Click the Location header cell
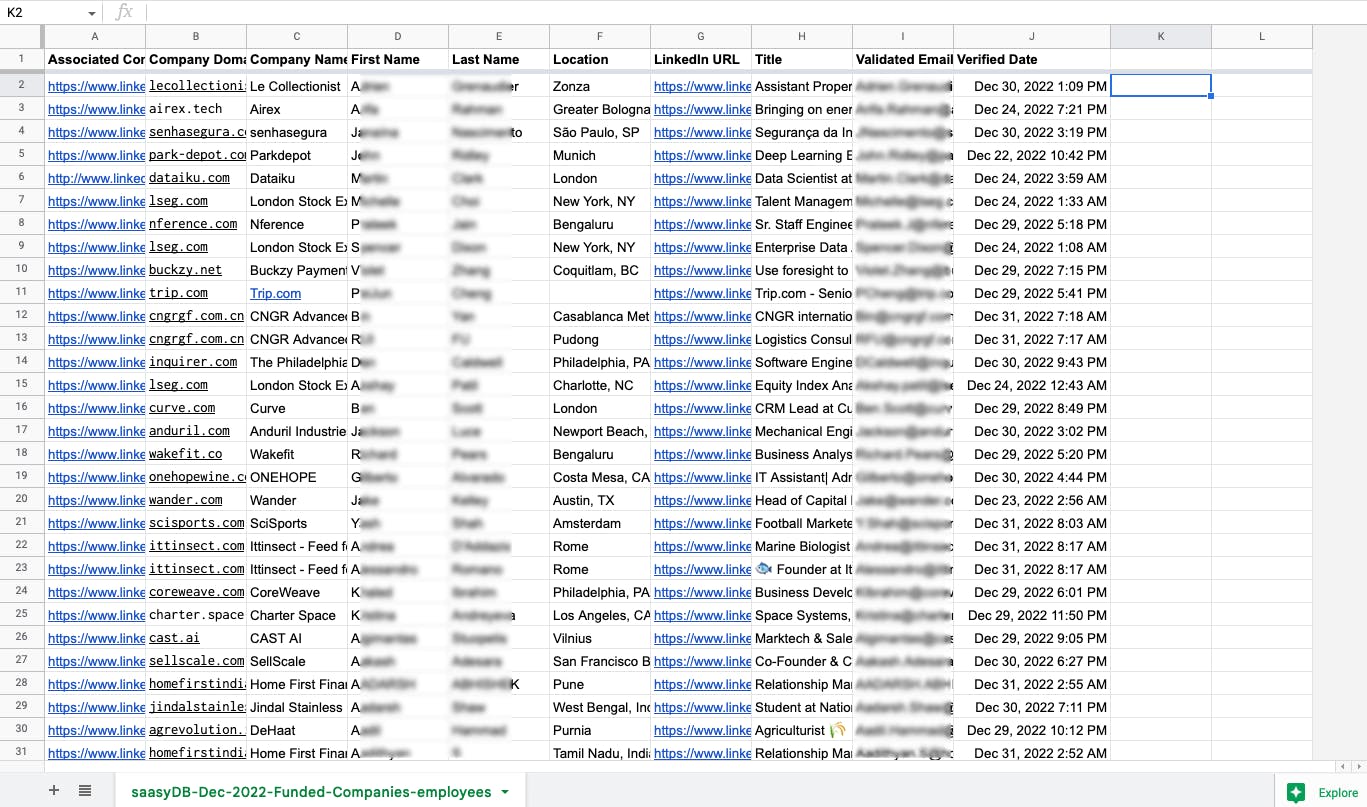 point(600,60)
